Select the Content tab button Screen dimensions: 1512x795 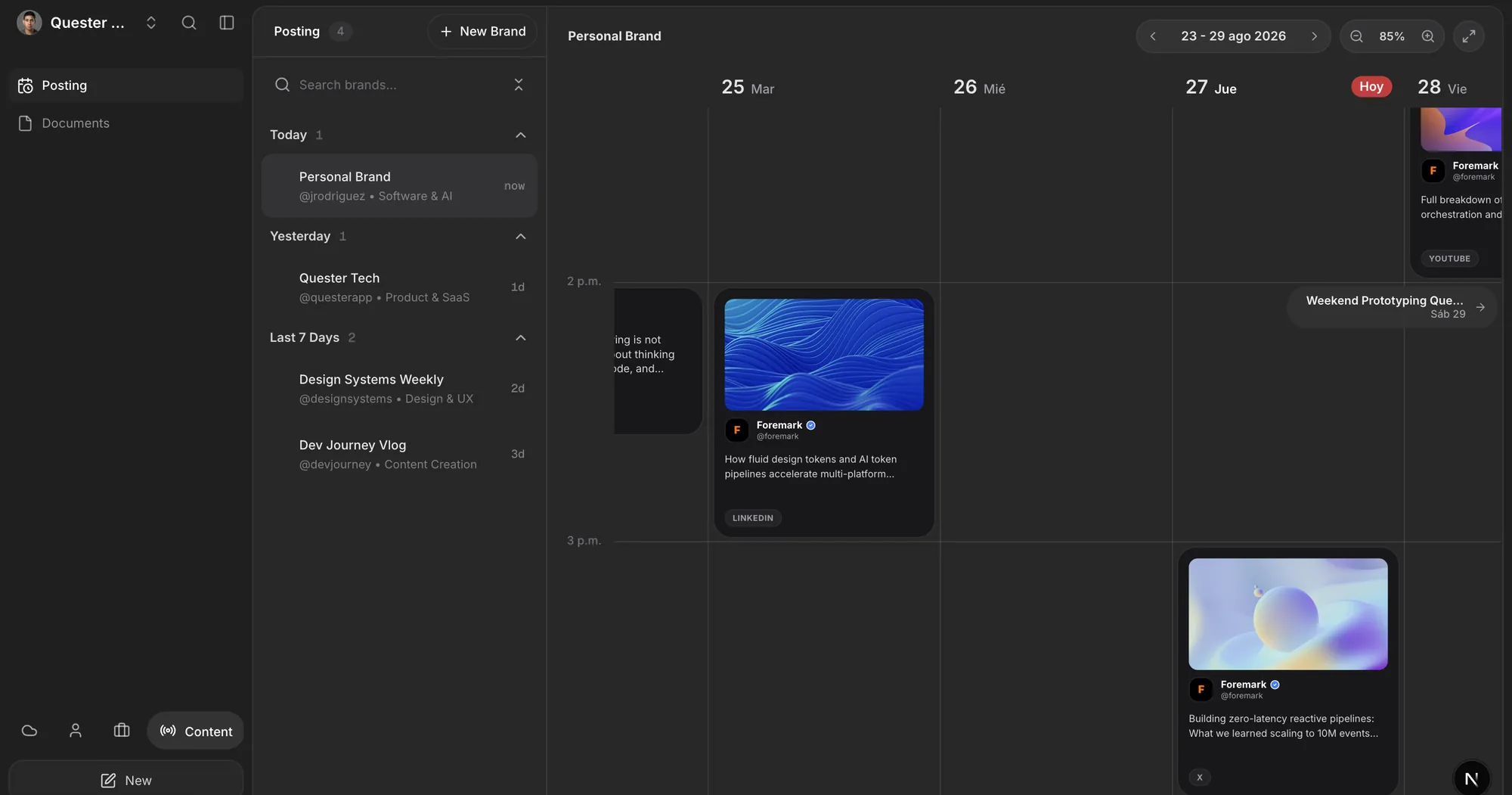[x=196, y=731]
